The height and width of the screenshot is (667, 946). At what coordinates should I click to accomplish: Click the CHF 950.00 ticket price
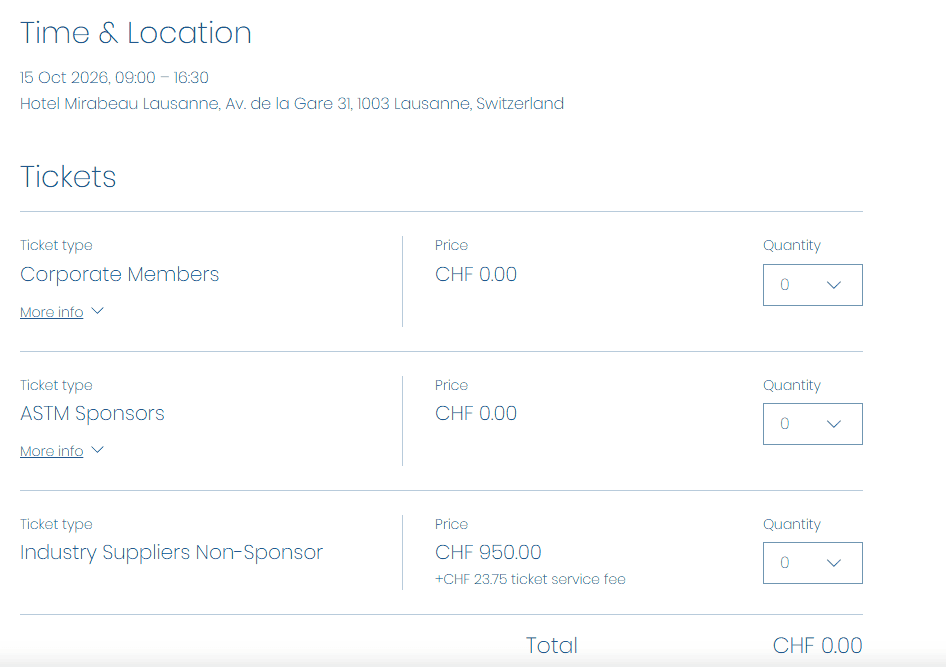click(x=488, y=553)
